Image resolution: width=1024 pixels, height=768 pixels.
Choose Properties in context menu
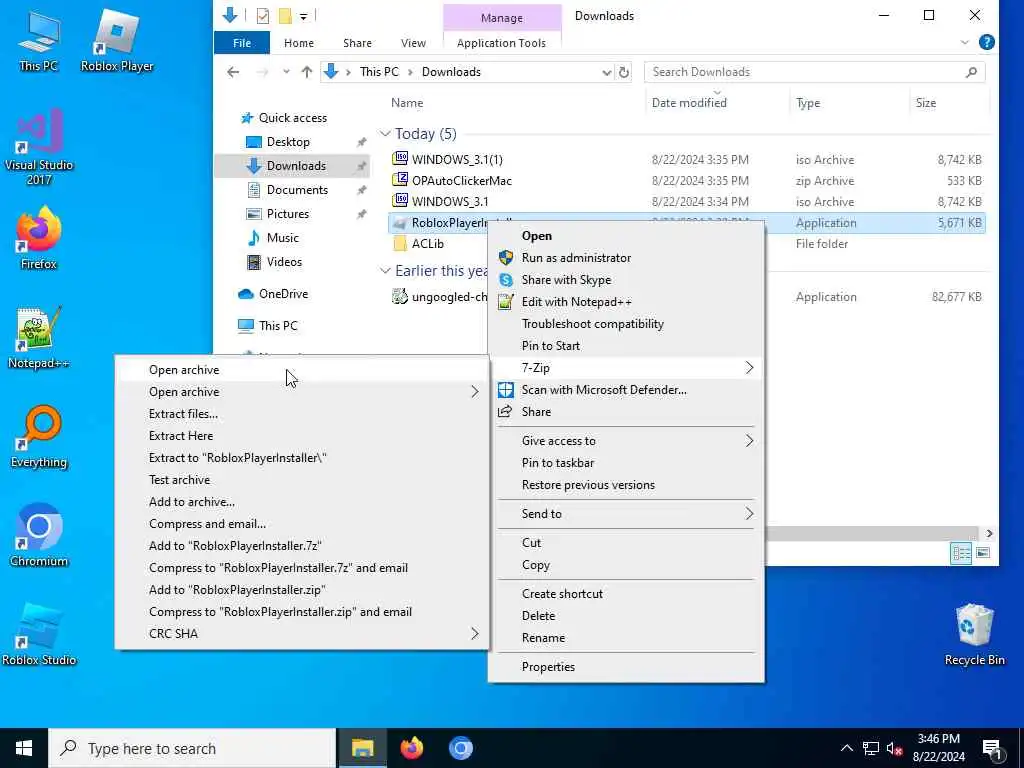626,666
